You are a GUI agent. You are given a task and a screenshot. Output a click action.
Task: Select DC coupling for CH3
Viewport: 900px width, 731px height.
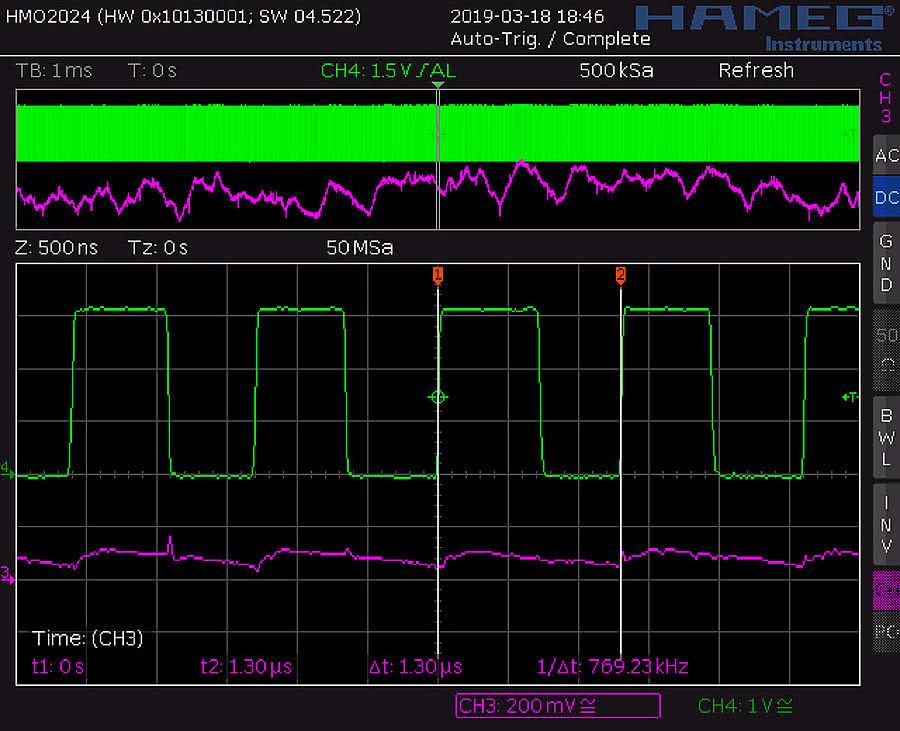tap(885, 198)
